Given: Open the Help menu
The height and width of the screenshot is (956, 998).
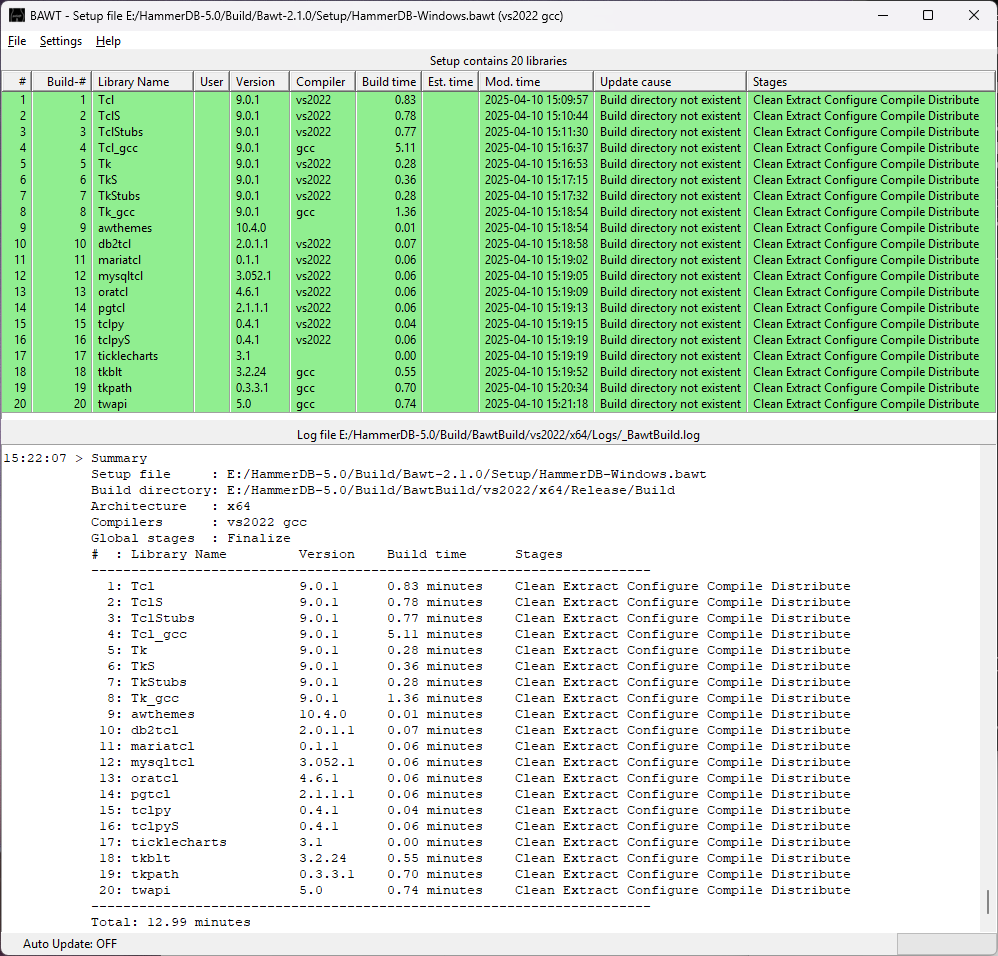Looking at the screenshot, I should [108, 41].
